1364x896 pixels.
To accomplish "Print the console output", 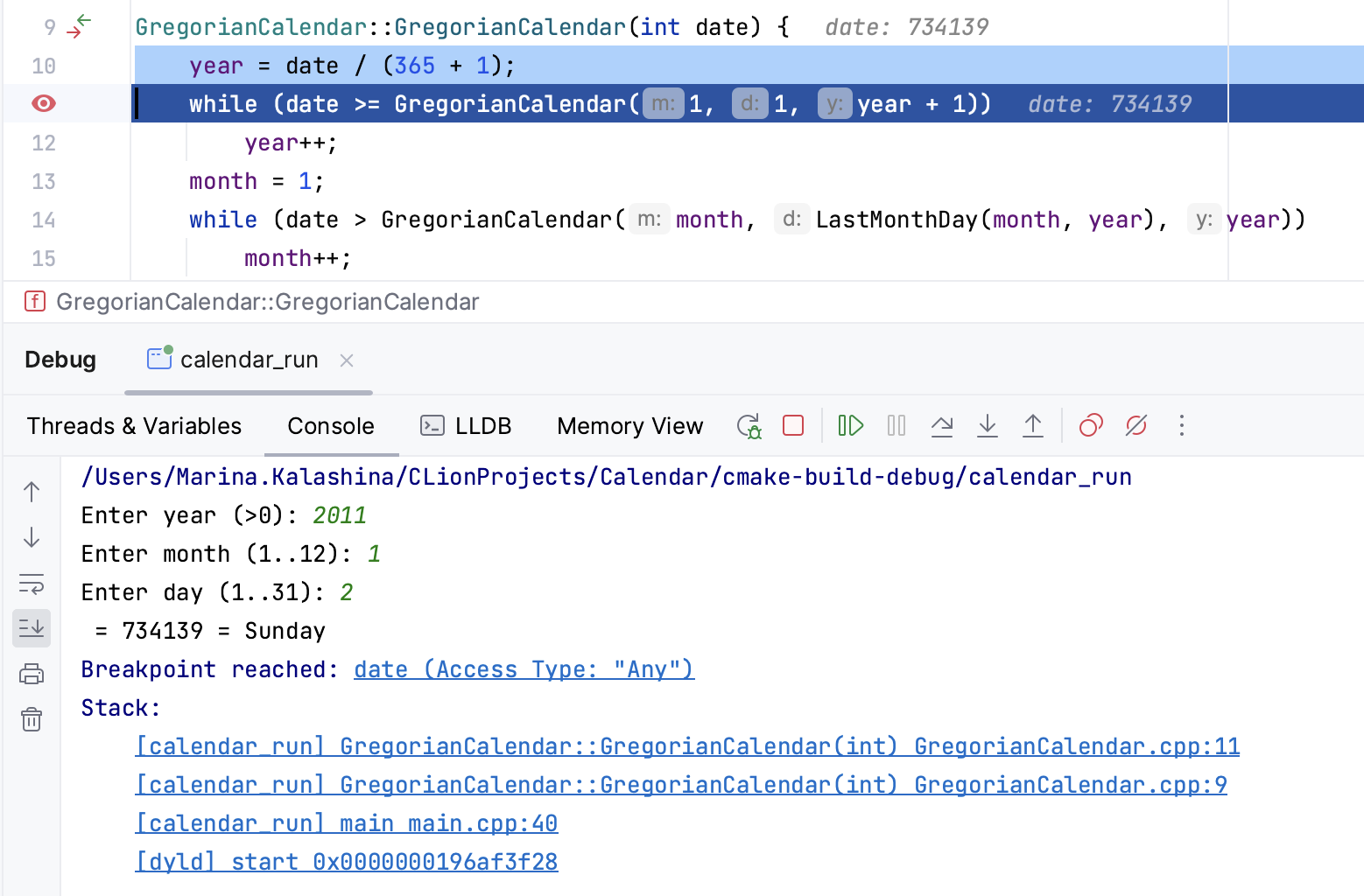I will point(32,674).
